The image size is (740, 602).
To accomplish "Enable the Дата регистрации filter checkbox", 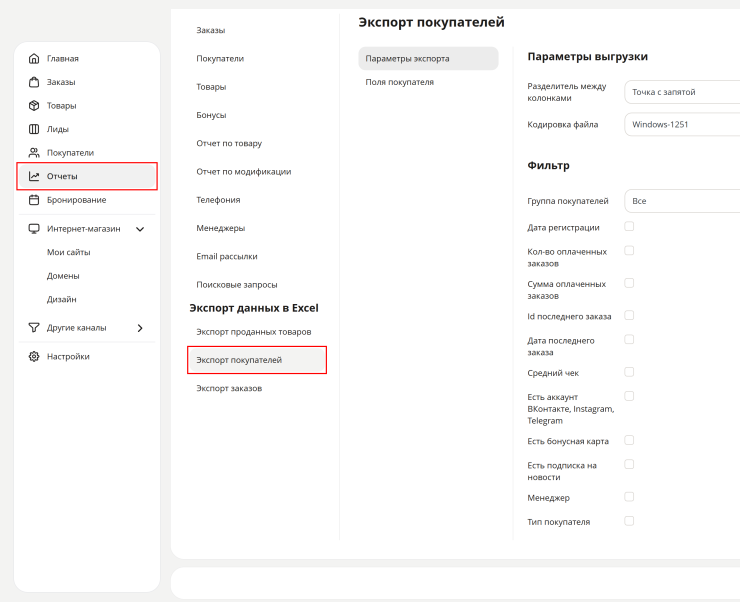I will coord(629,226).
